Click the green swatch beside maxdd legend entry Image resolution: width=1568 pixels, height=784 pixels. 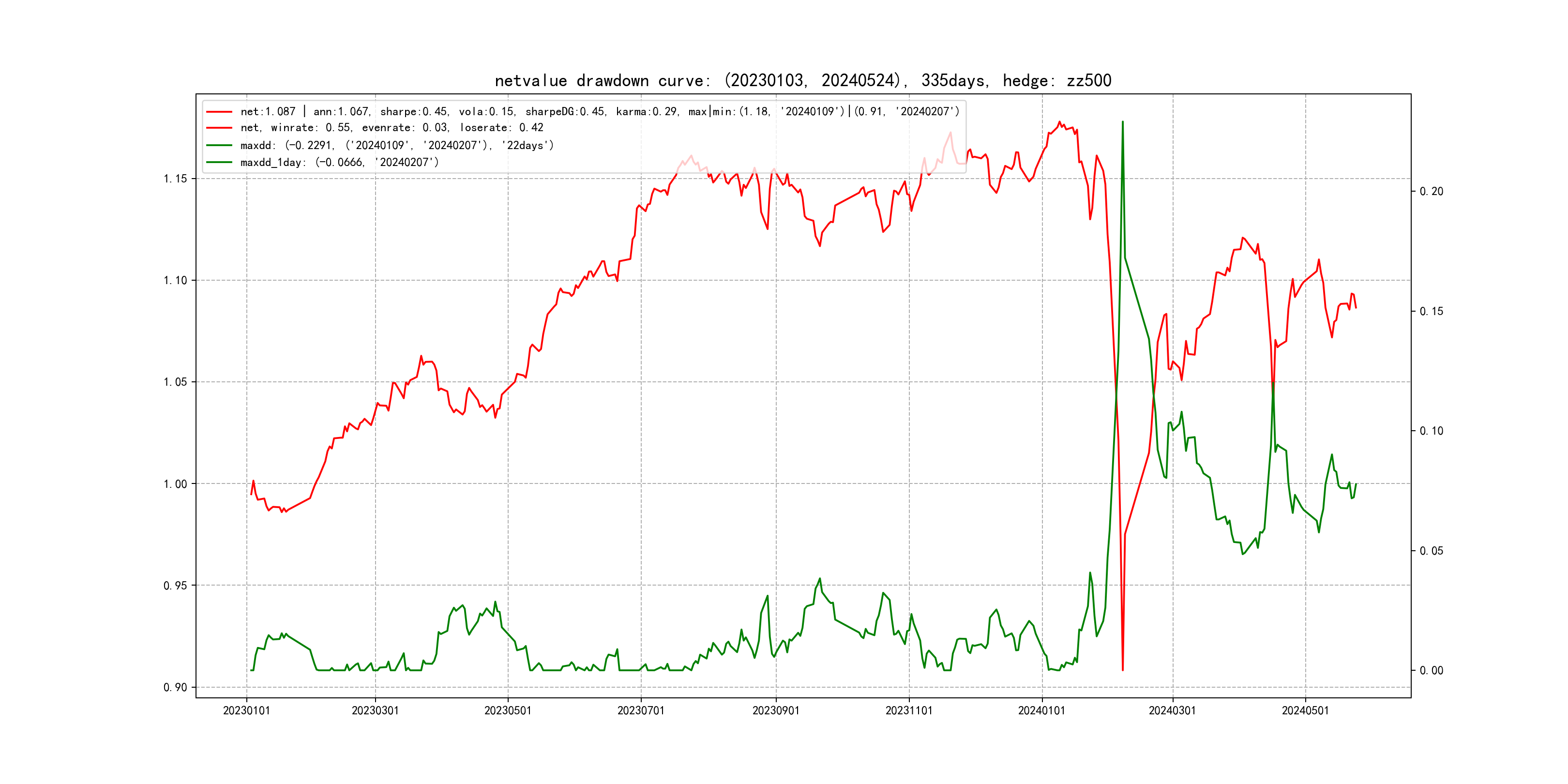pos(219,146)
